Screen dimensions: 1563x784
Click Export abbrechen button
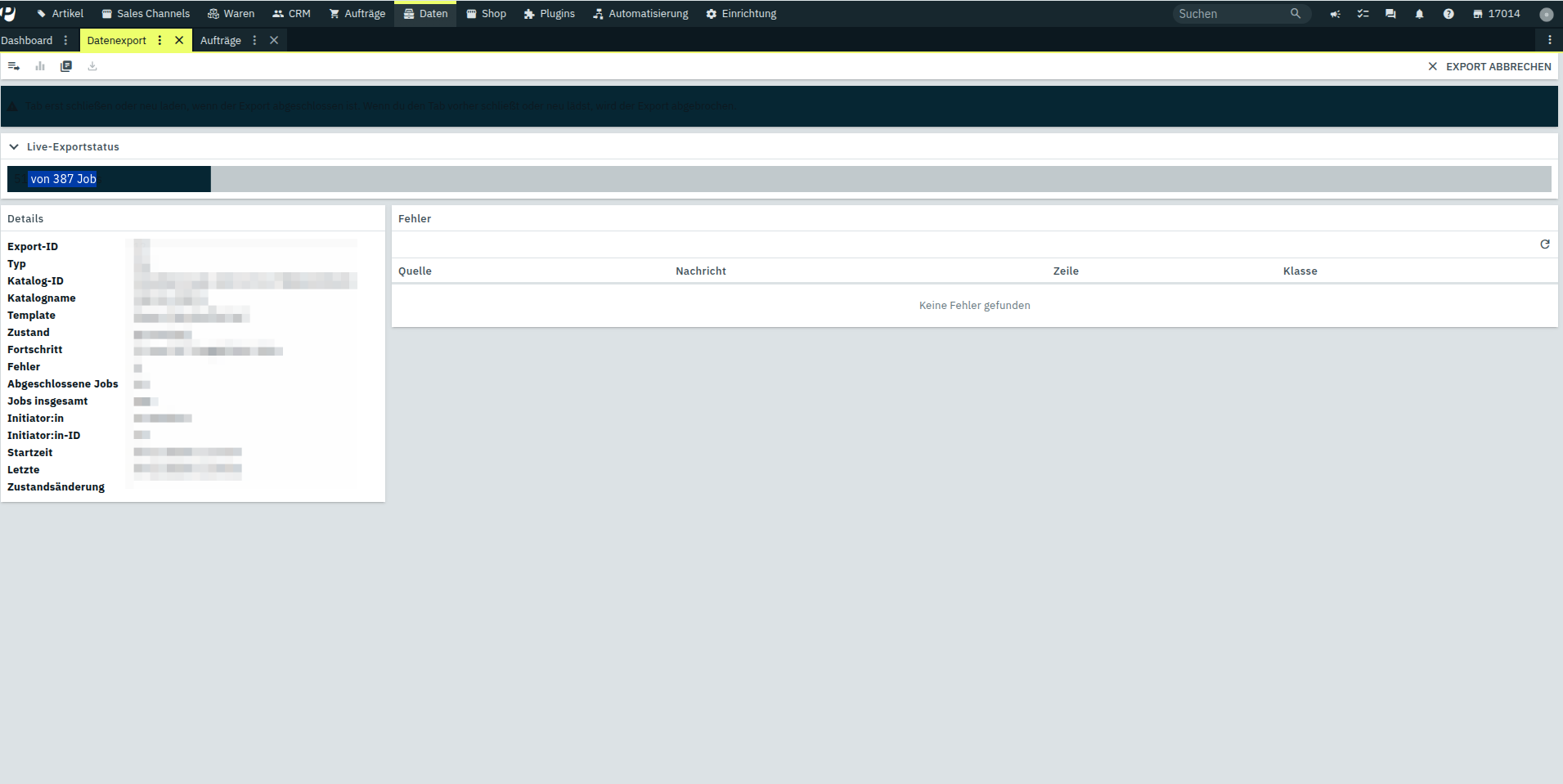click(x=1489, y=66)
